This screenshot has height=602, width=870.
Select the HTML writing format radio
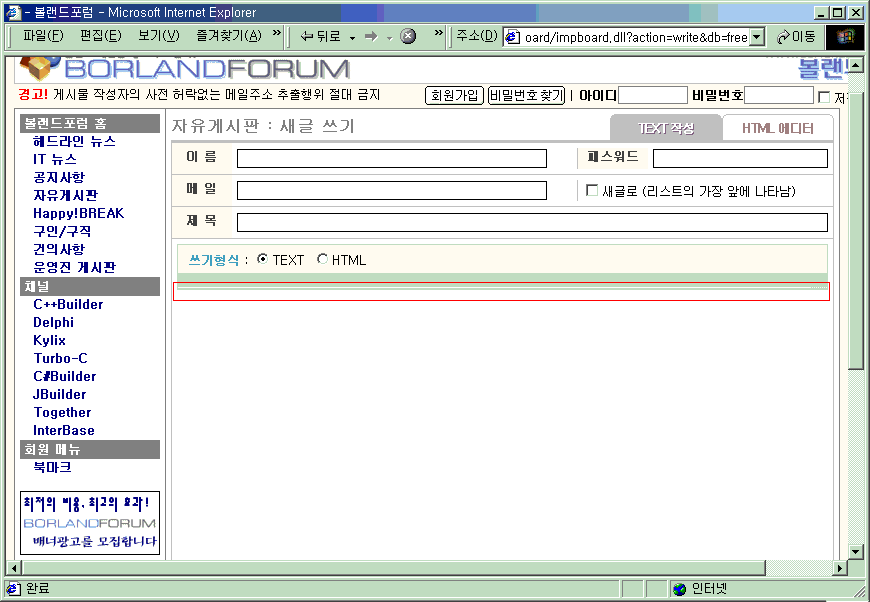click(322, 260)
